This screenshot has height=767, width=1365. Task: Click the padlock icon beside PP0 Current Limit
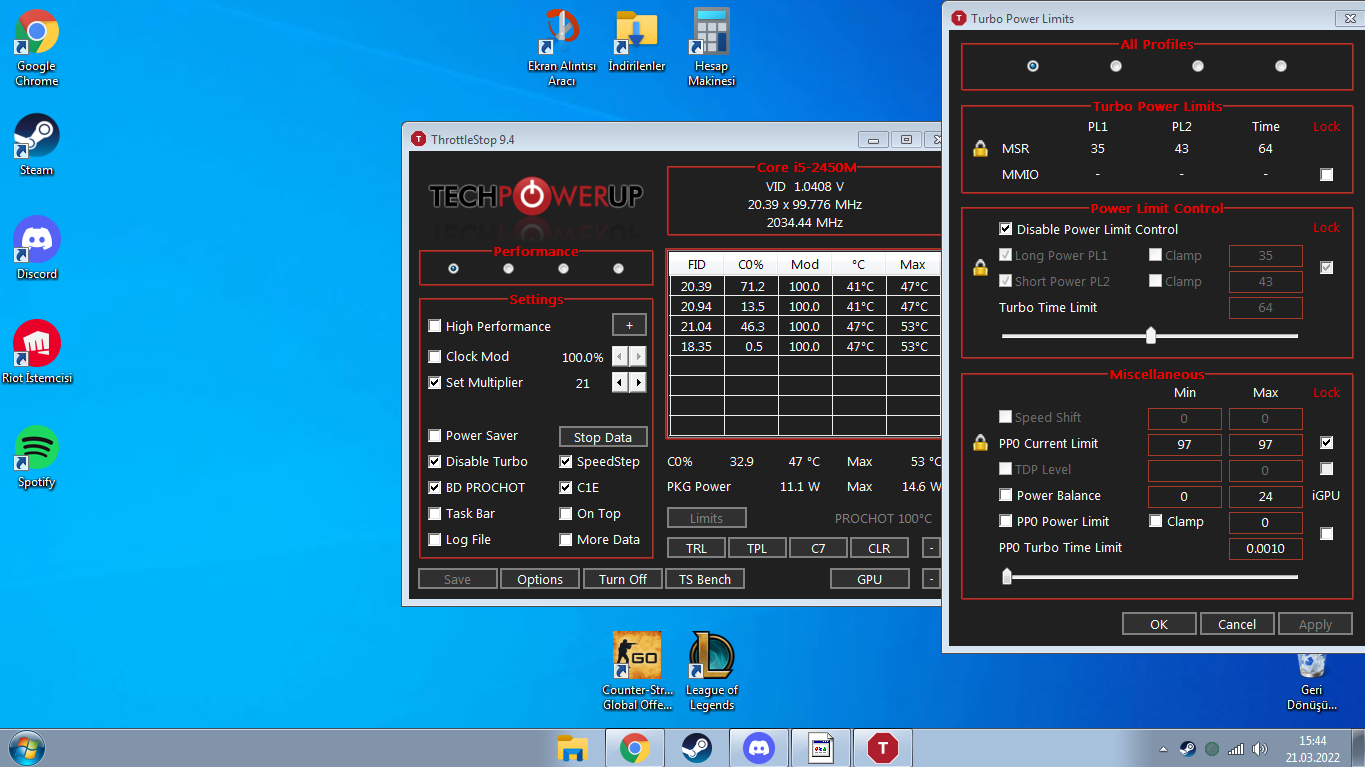[x=980, y=443]
